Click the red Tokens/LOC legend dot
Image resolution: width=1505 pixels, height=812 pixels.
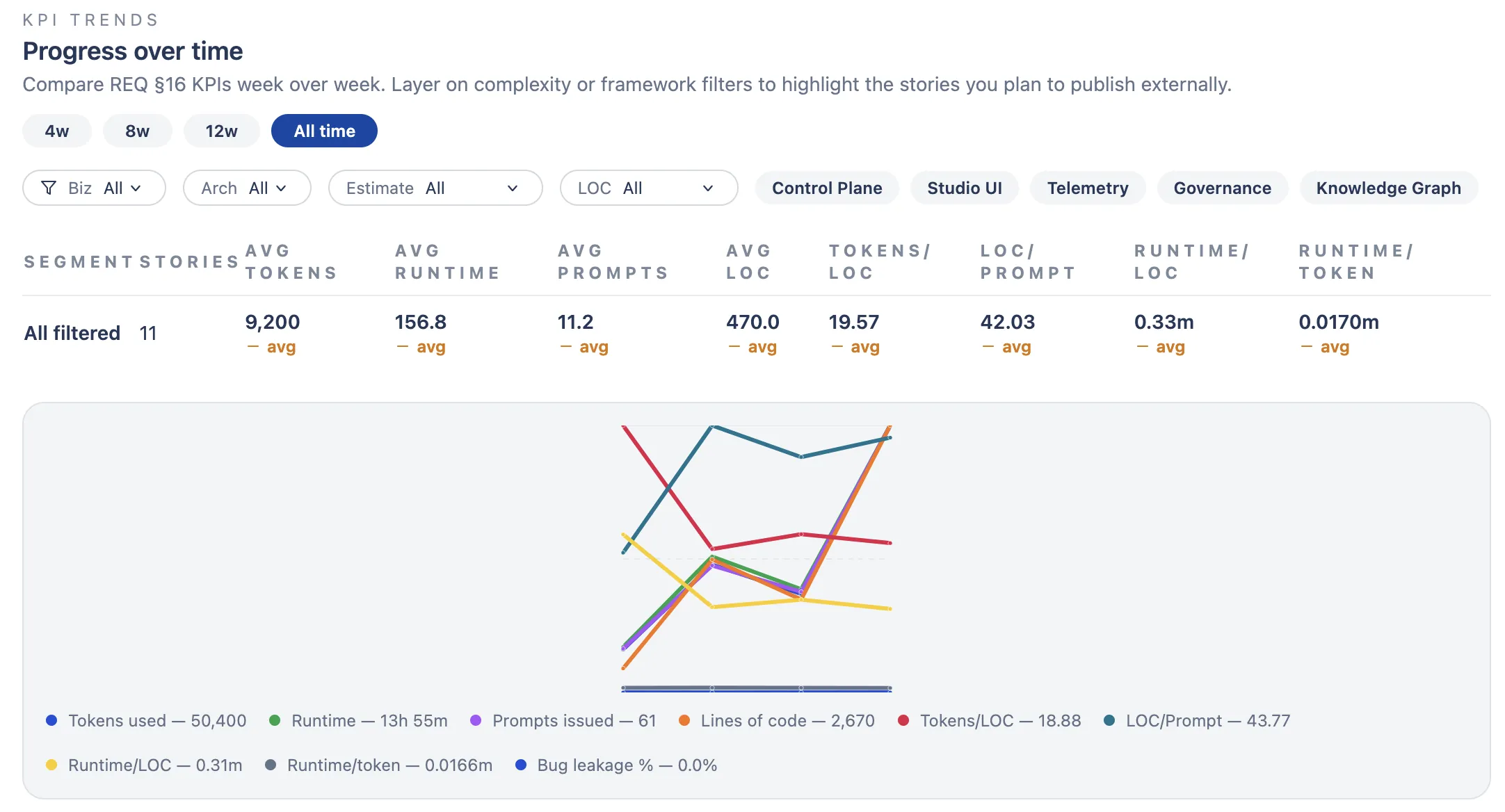coord(903,720)
